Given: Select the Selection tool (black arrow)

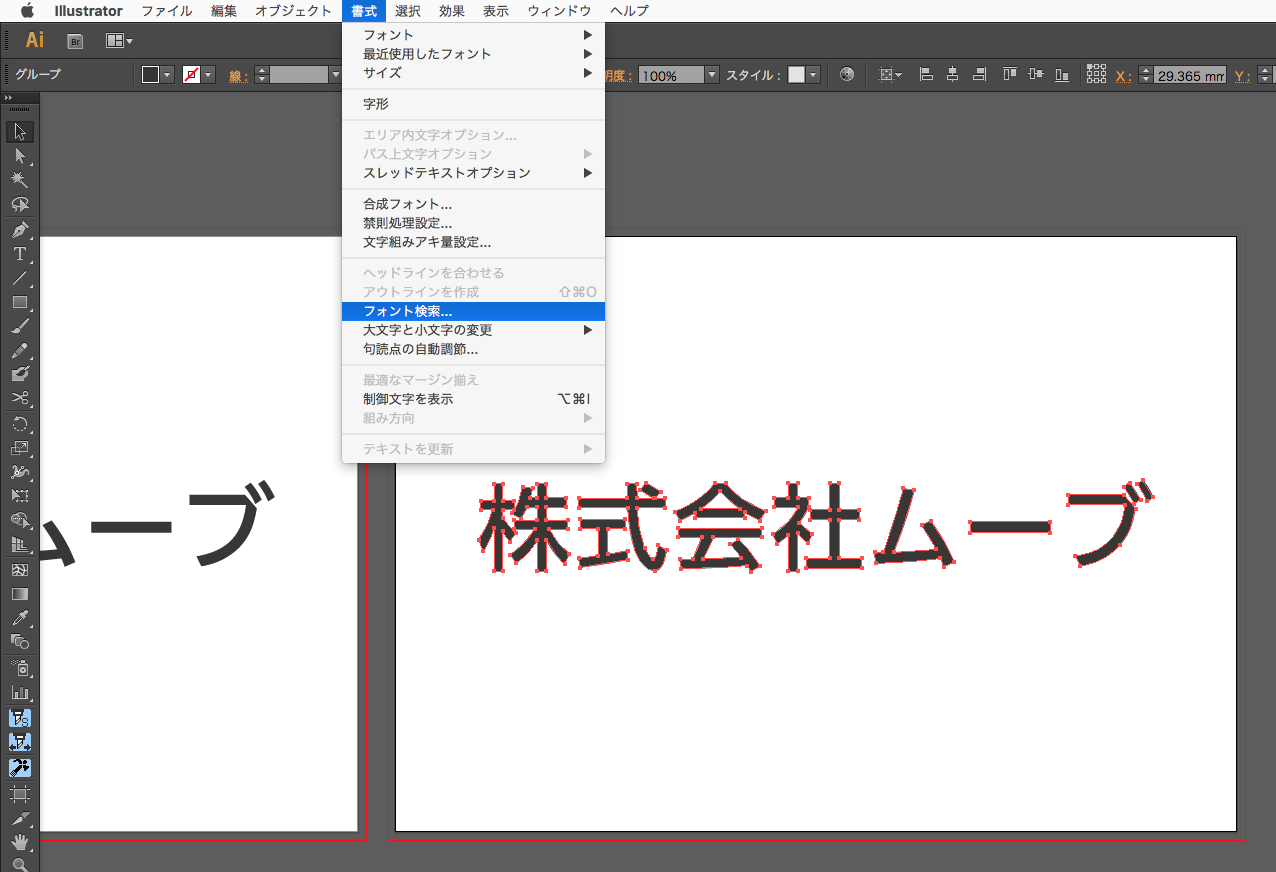Looking at the screenshot, I should 20,132.
